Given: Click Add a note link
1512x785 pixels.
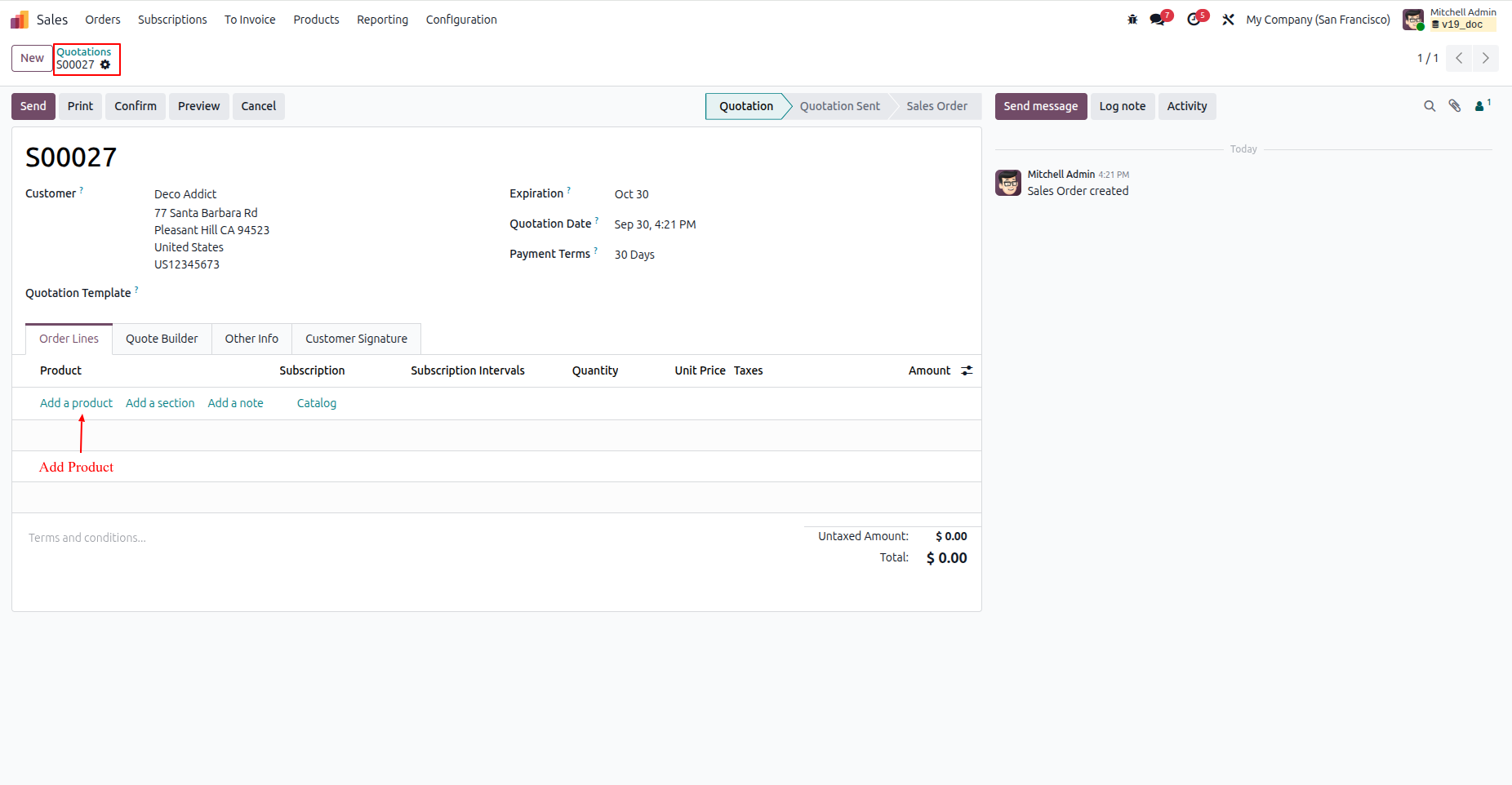Looking at the screenshot, I should (235, 403).
